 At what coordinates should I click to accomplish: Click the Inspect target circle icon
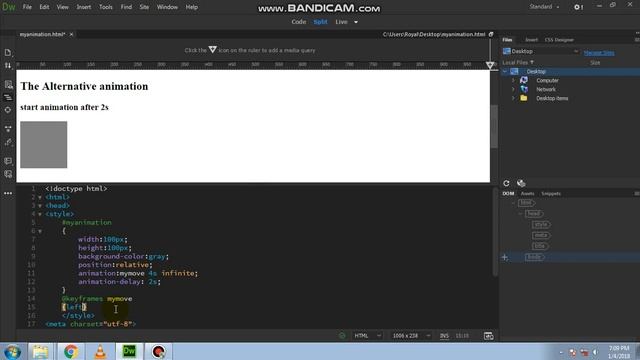coord(8,110)
